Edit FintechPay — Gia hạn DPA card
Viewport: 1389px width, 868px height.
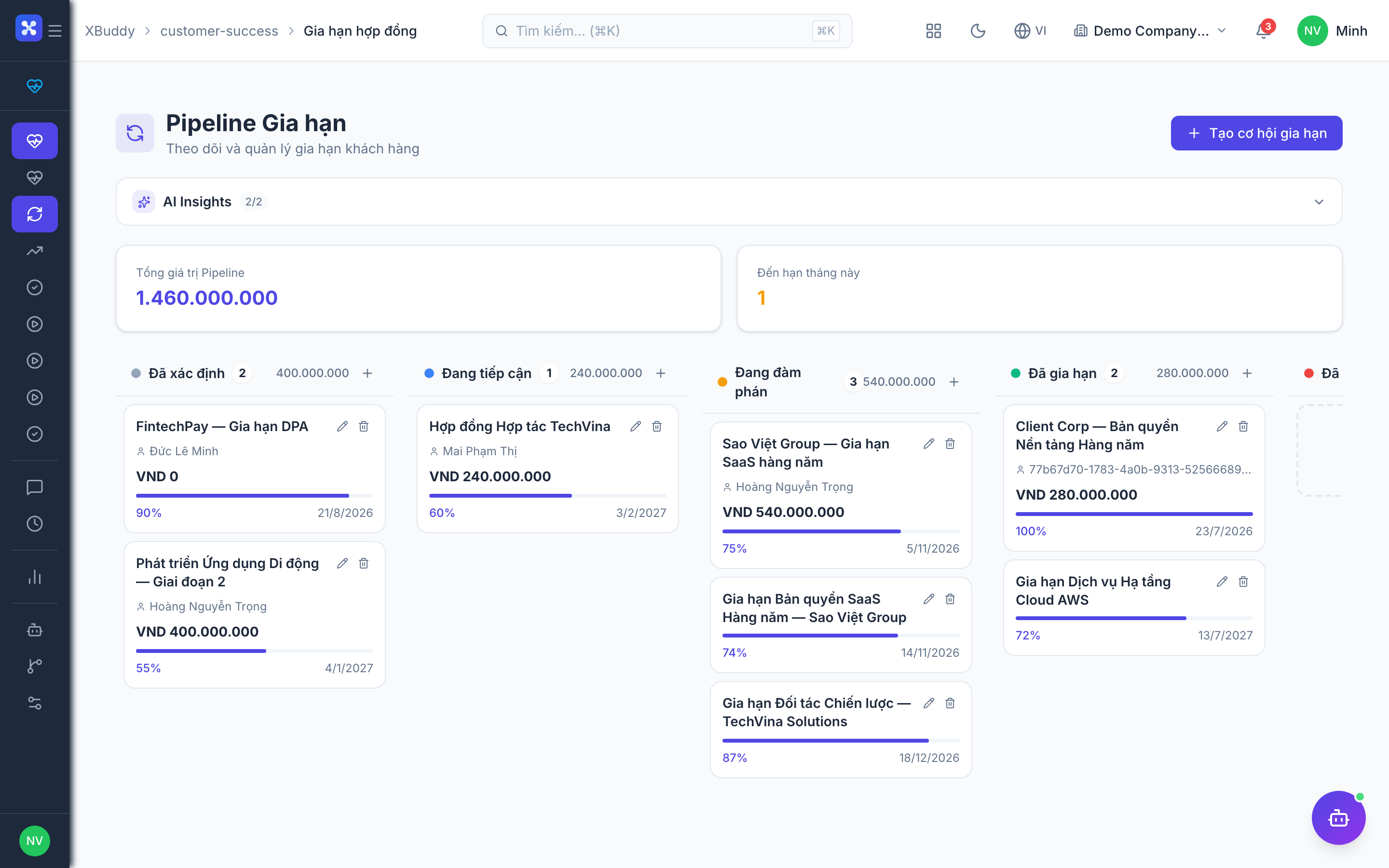coord(342,427)
